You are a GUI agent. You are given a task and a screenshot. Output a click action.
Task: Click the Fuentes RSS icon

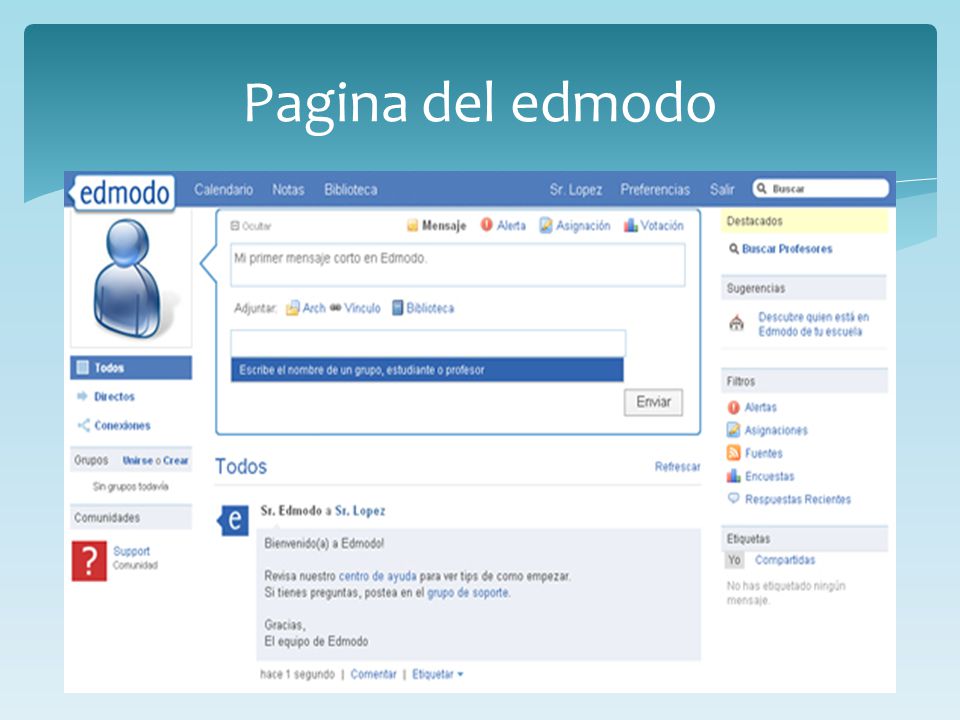pyautogui.click(x=733, y=453)
